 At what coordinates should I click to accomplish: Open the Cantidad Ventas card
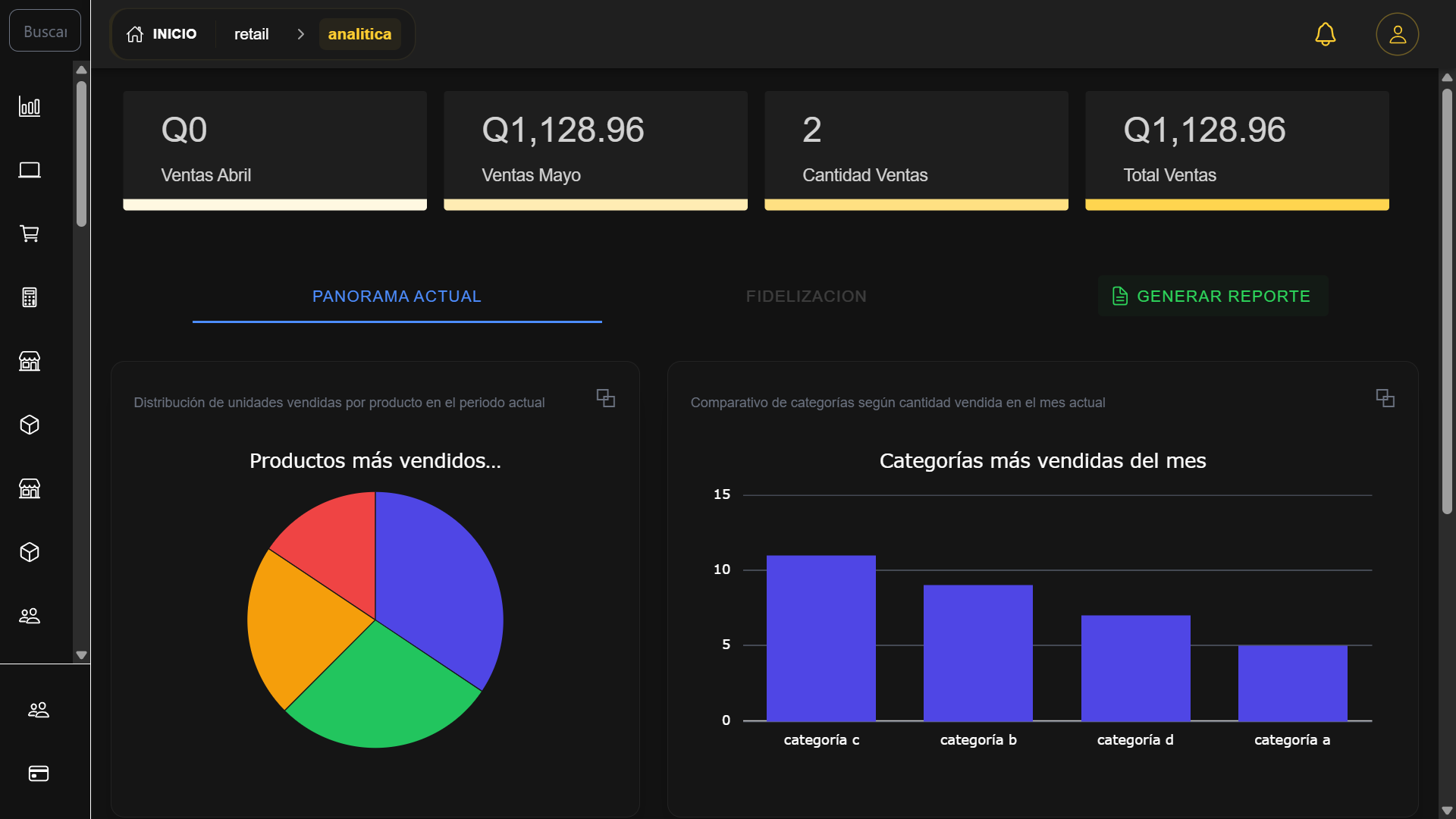[x=916, y=150]
